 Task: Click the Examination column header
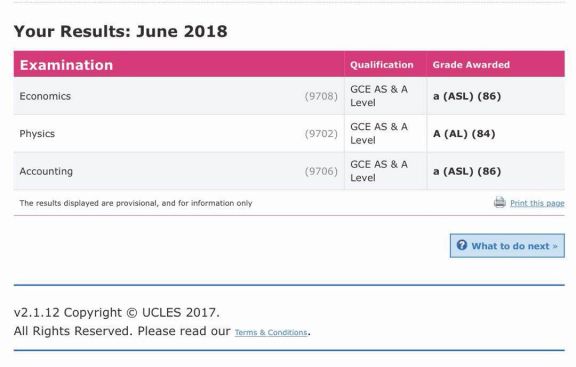coord(66,65)
